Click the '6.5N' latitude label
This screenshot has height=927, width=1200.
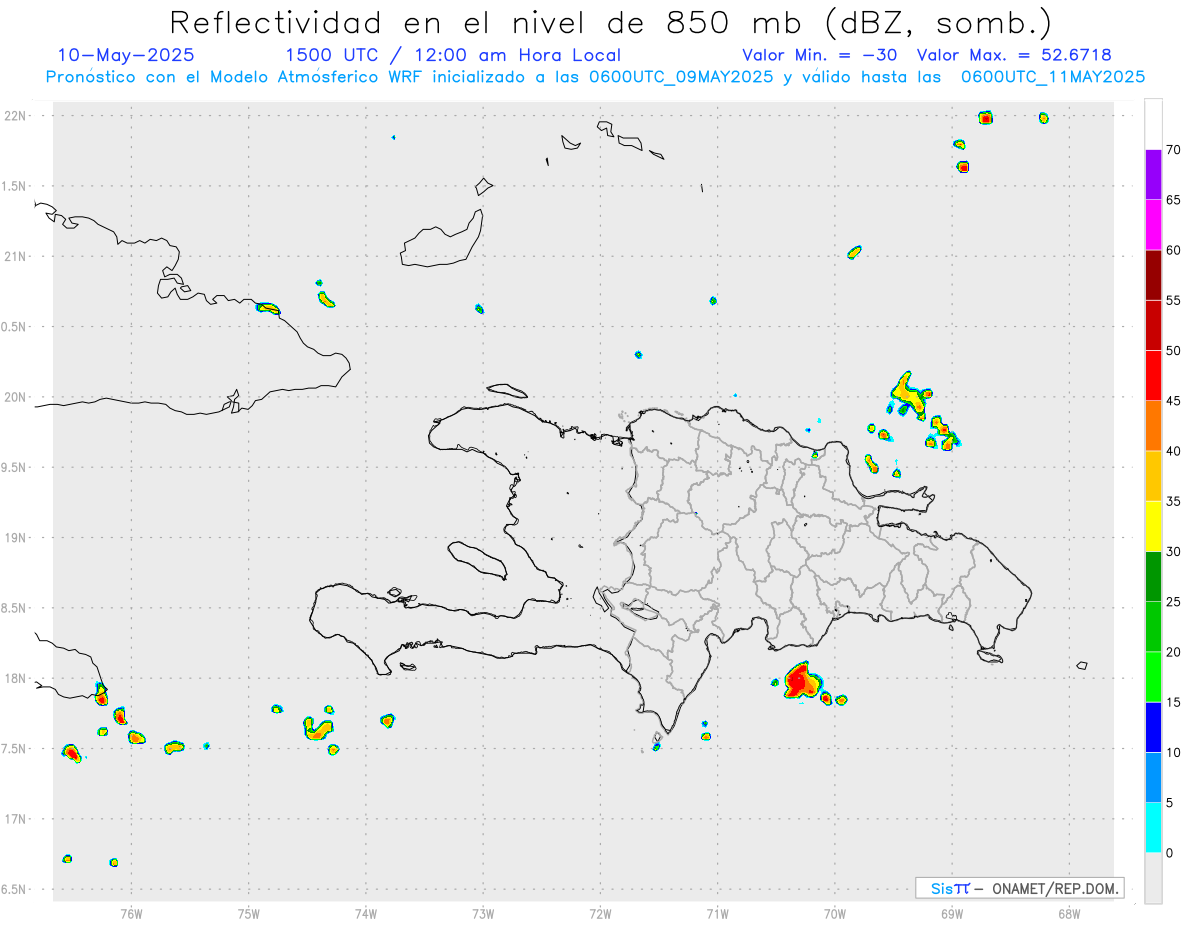point(15,889)
